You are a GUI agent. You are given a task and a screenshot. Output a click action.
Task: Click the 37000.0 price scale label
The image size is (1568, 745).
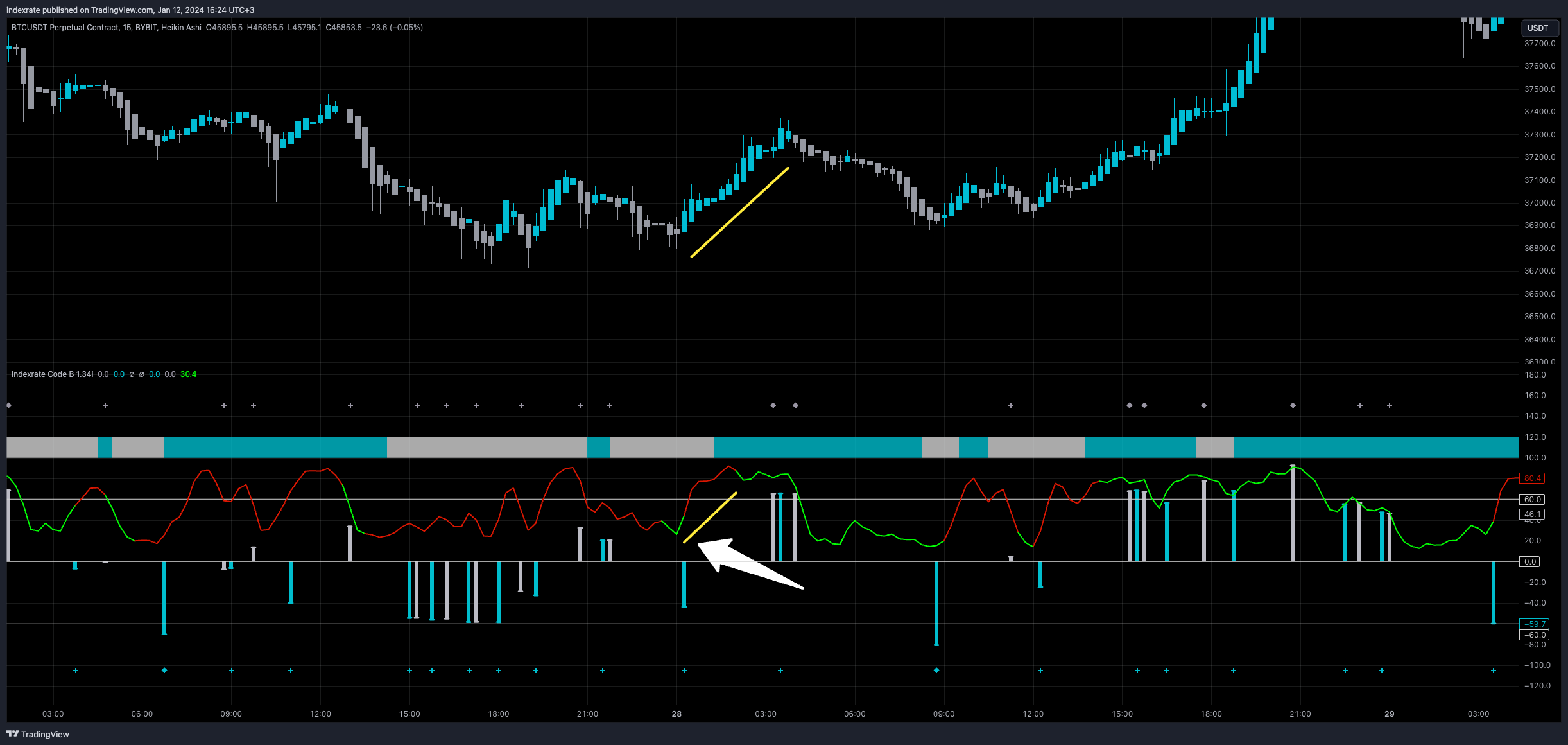1540,203
